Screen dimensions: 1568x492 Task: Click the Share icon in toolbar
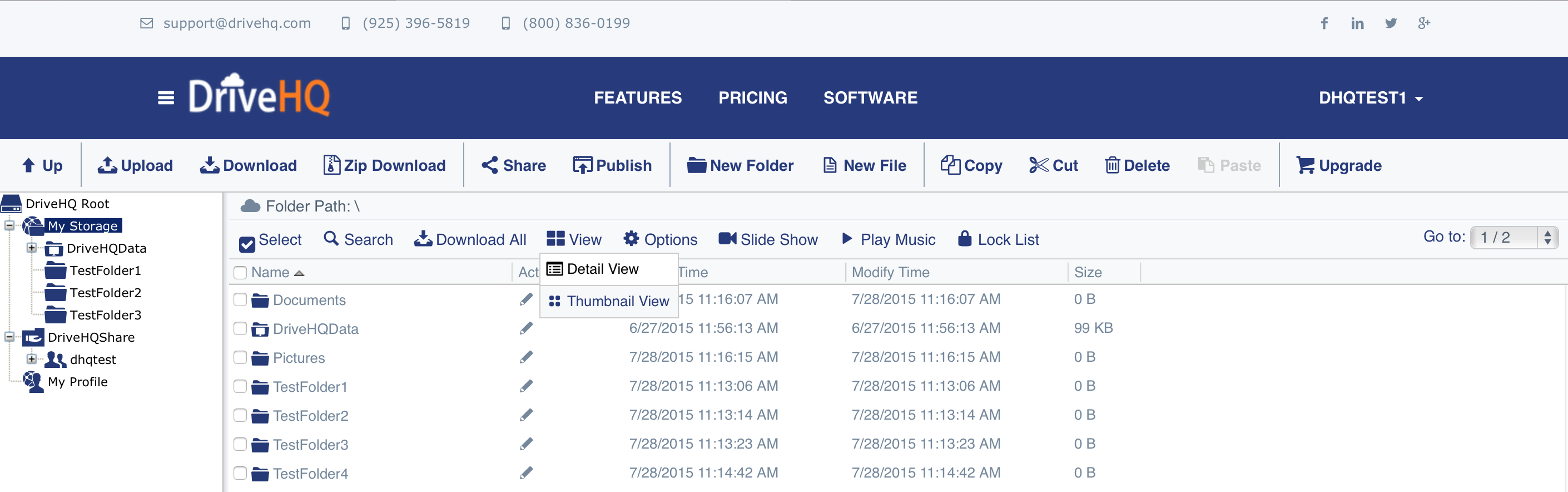click(489, 165)
